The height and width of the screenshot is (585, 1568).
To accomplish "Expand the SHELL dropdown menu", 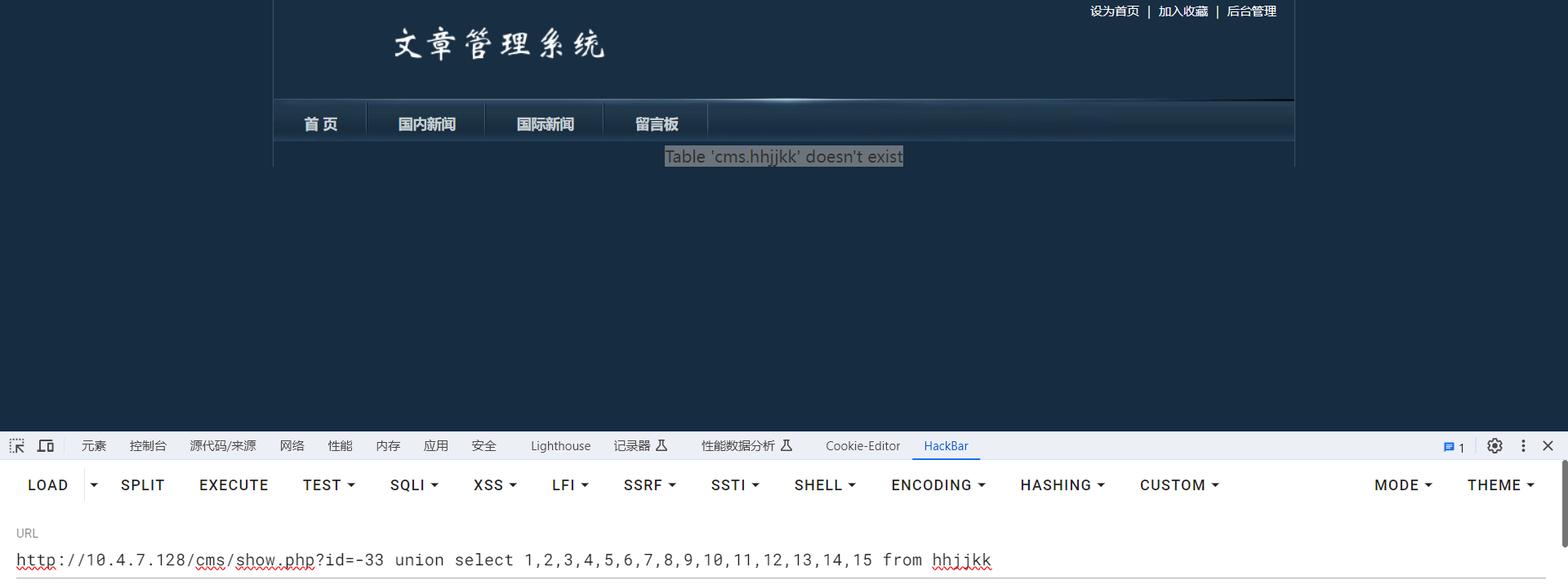I will point(825,485).
